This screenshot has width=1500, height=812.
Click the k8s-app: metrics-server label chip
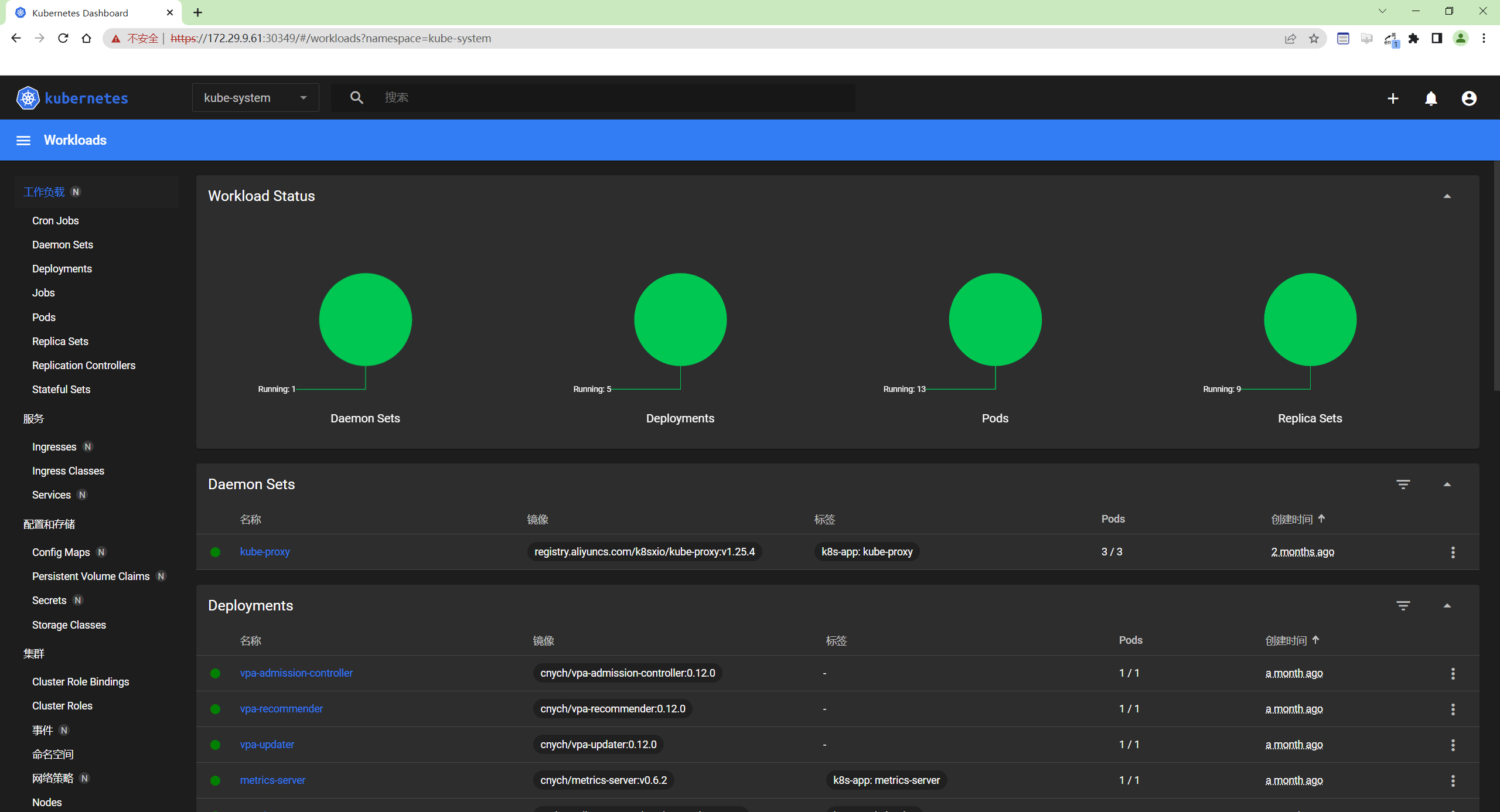click(886, 780)
